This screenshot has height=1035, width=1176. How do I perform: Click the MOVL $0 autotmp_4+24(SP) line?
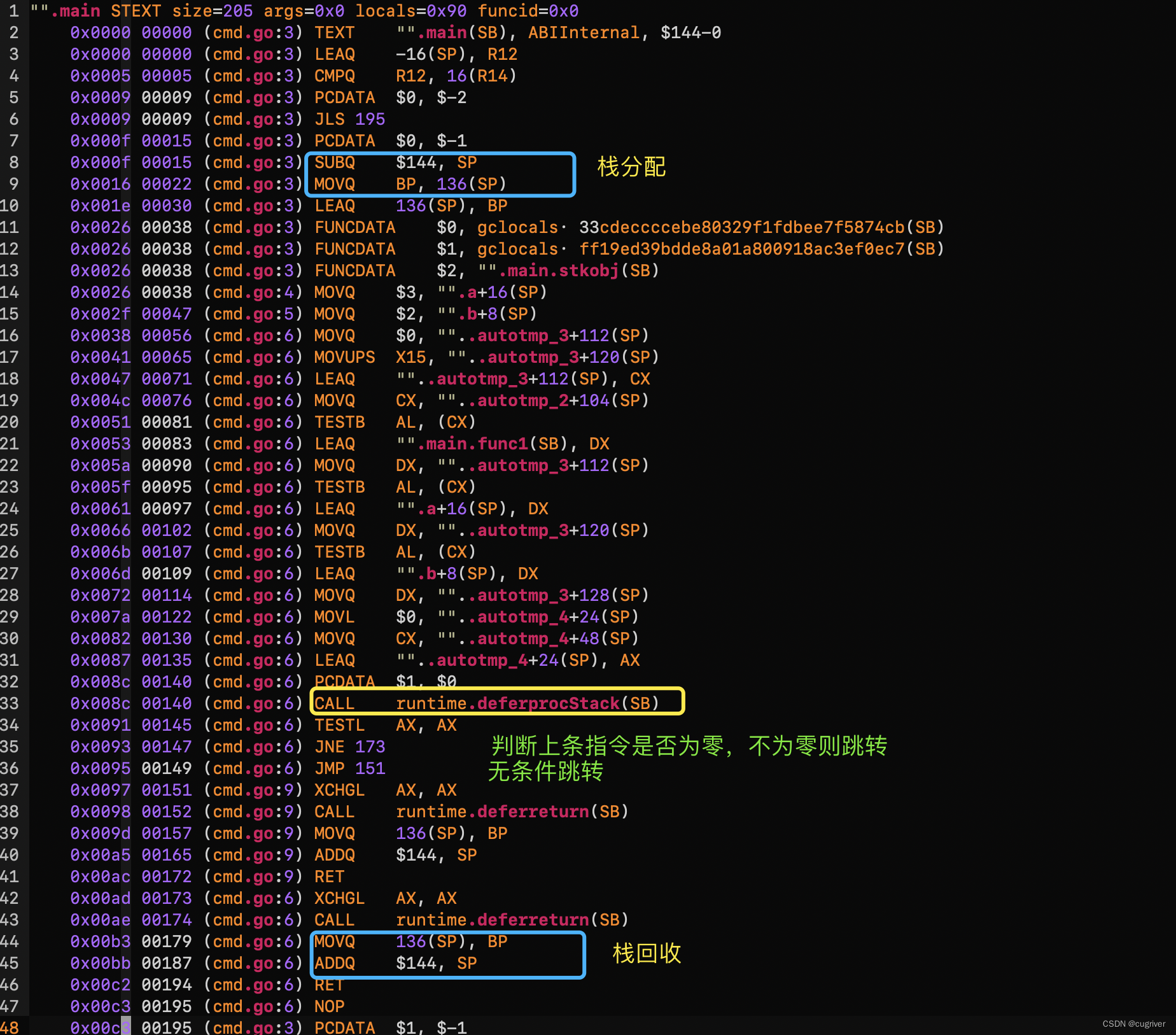tap(477, 617)
